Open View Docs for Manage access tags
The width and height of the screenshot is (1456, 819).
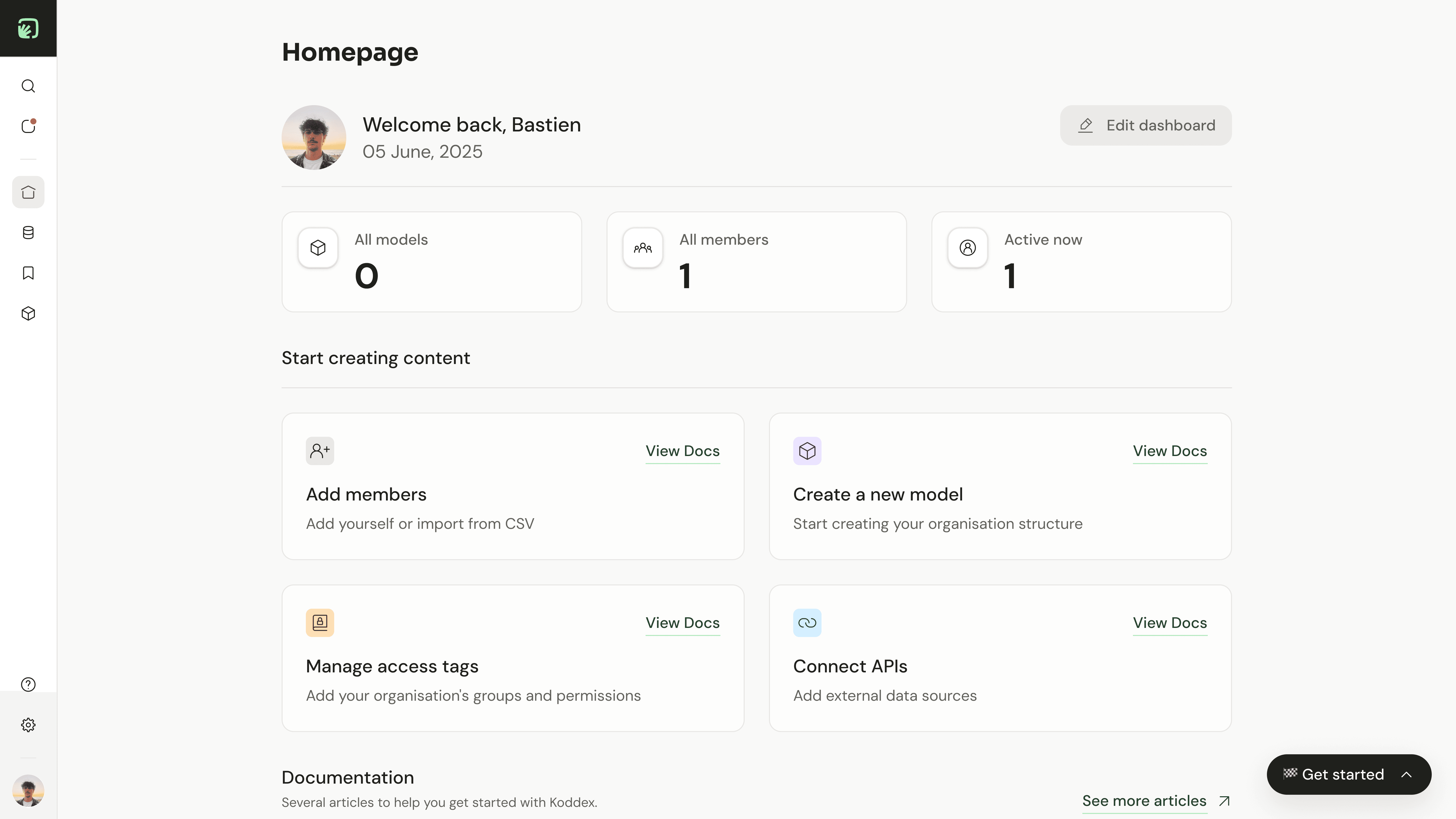tap(682, 623)
